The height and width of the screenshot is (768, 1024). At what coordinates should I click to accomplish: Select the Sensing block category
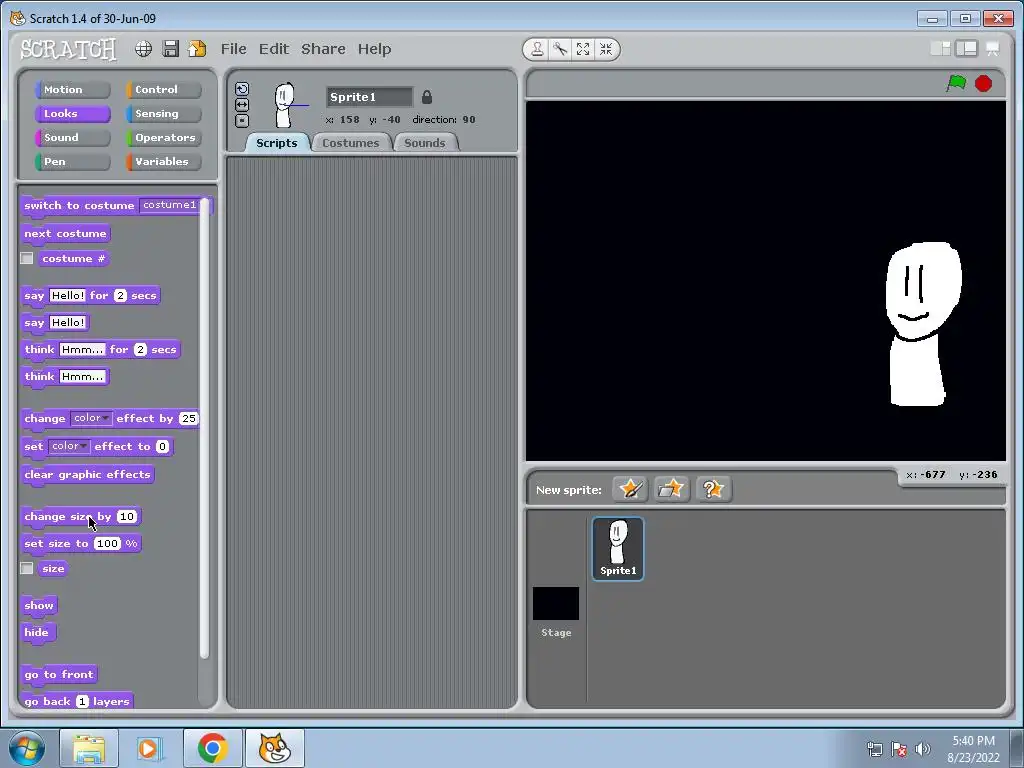click(x=164, y=114)
